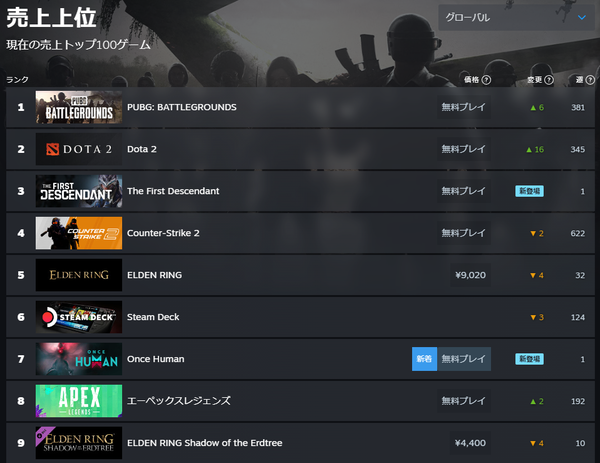
Task: Open the グローバル region dropdown
Action: click(x=517, y=18)
